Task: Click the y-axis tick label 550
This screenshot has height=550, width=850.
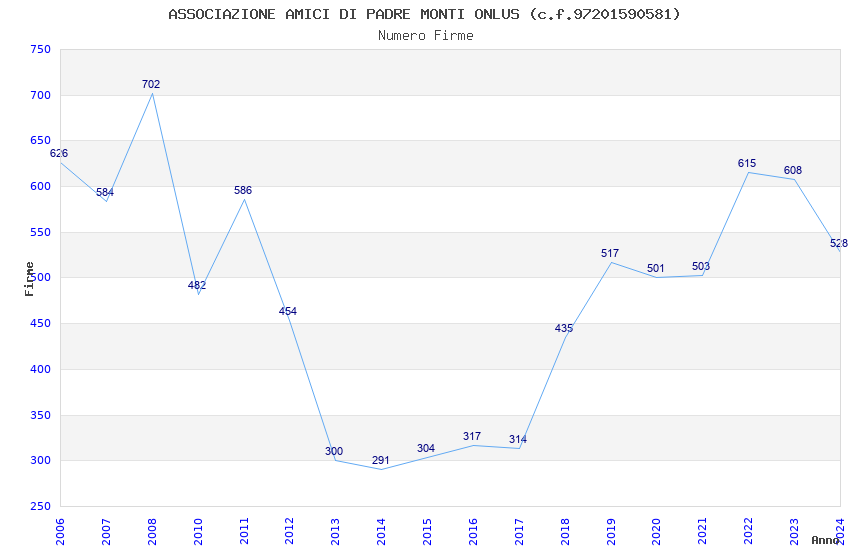Action: (x=41, y=232)
